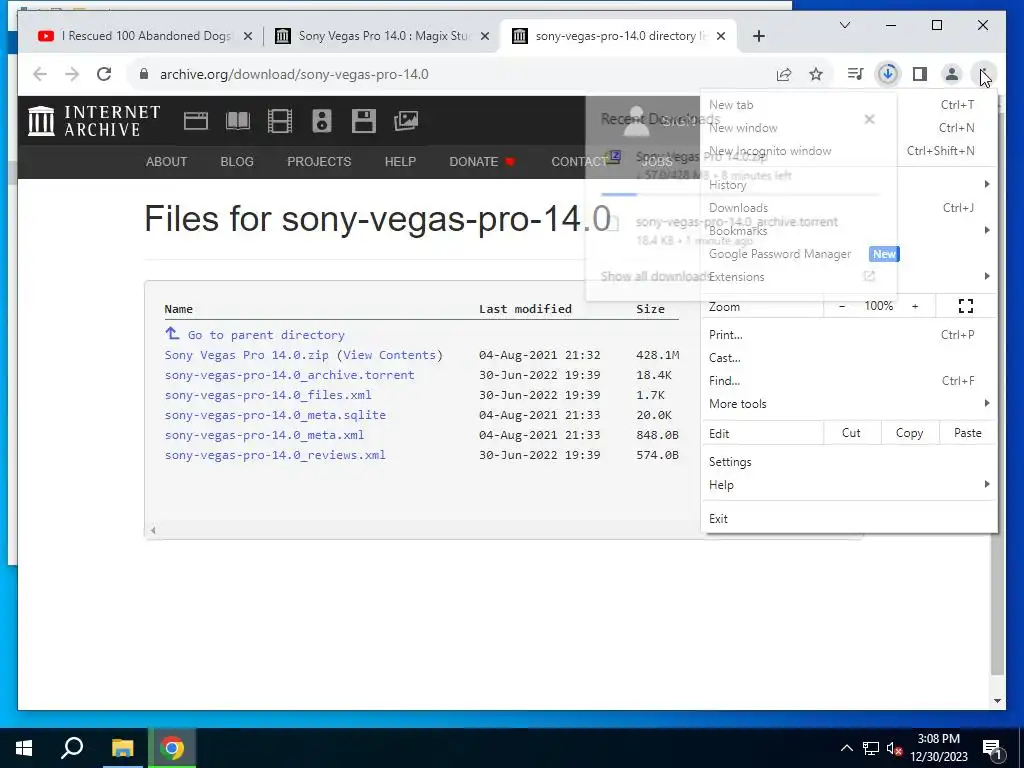Open the Chrome profile avatar icon
Image resolution: width=1024 pixels, height=768 pixels.
tap(952, 74)
